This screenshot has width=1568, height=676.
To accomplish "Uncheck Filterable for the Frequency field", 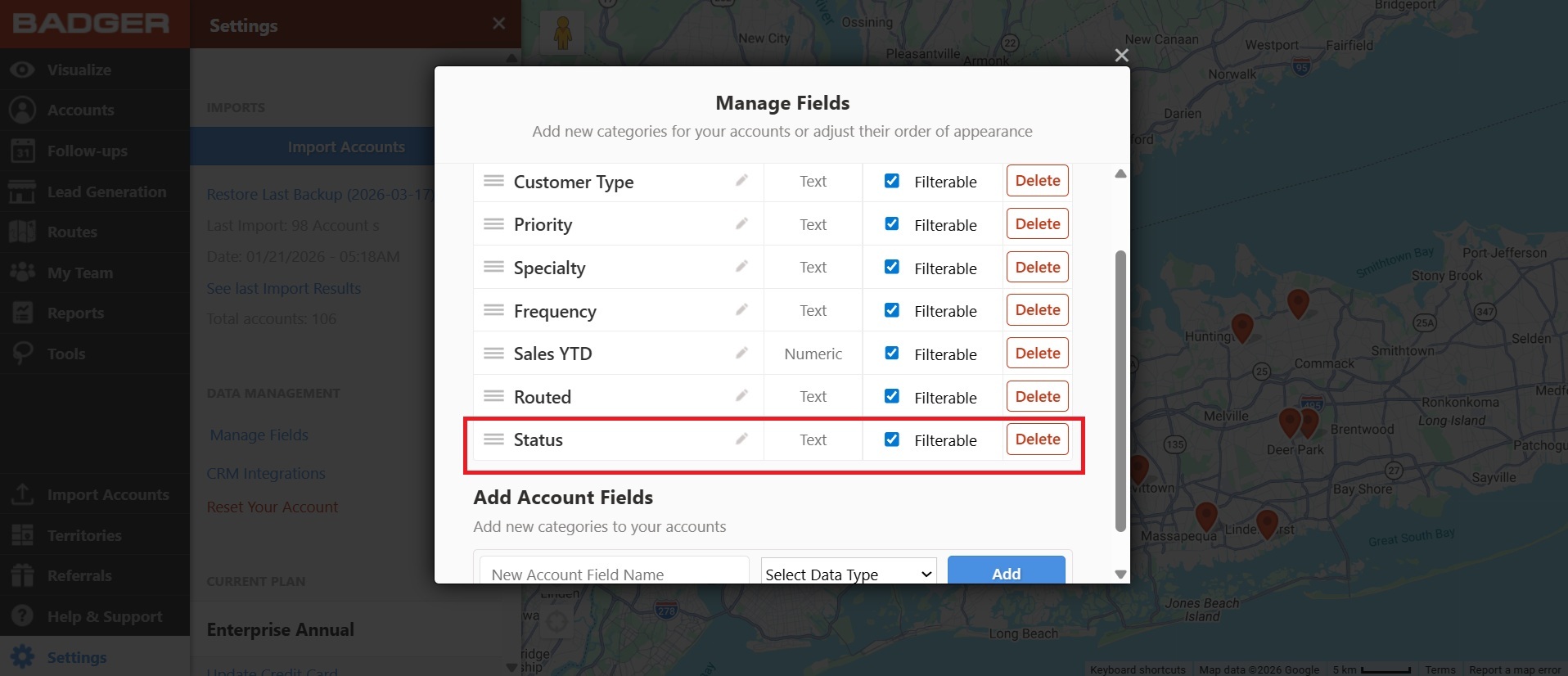I will tap(892, 310).
